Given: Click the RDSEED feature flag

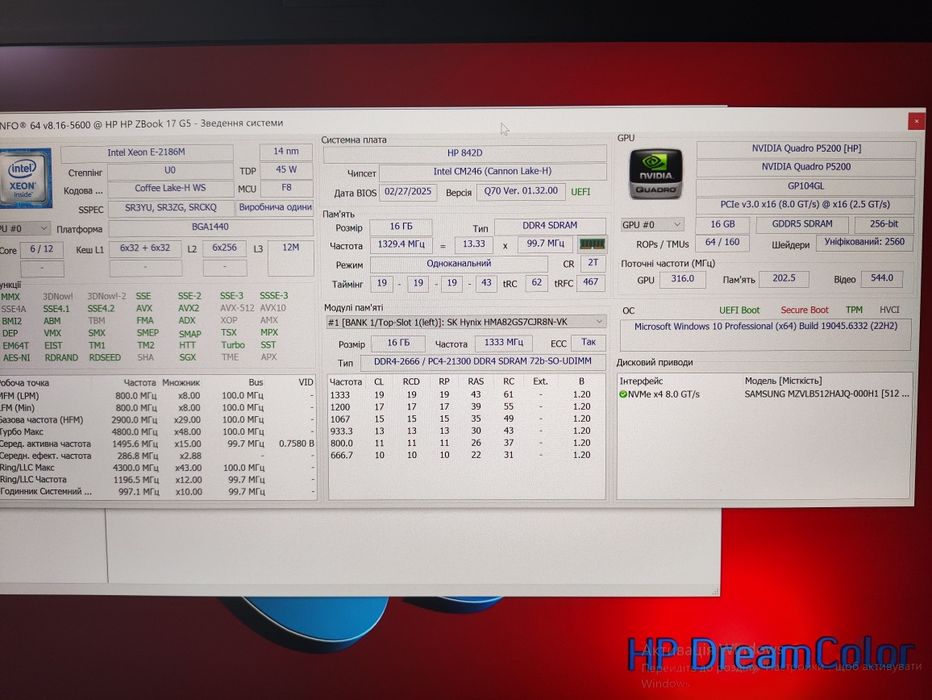Looking at the screenshot, I should [x=105, y=358].
